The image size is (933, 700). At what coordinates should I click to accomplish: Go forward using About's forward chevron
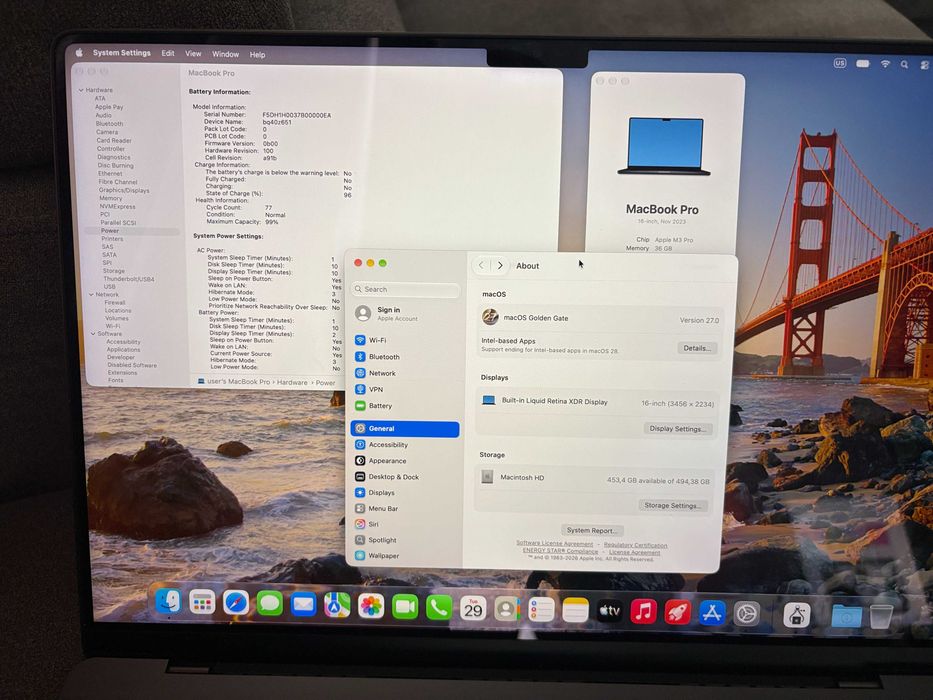tap(500, 265)
